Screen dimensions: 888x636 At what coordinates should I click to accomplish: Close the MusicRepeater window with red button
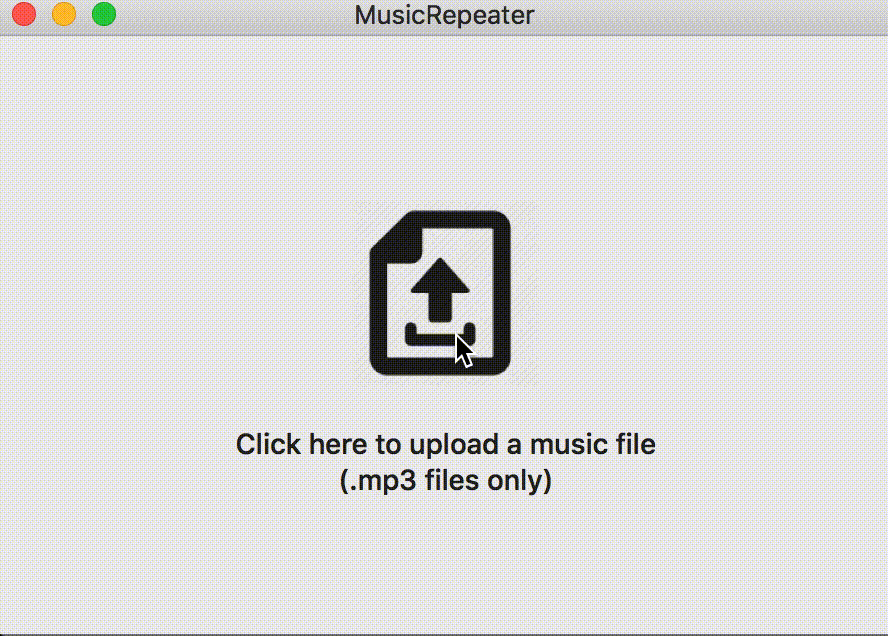pyautogui.click(x=24, y=14)
